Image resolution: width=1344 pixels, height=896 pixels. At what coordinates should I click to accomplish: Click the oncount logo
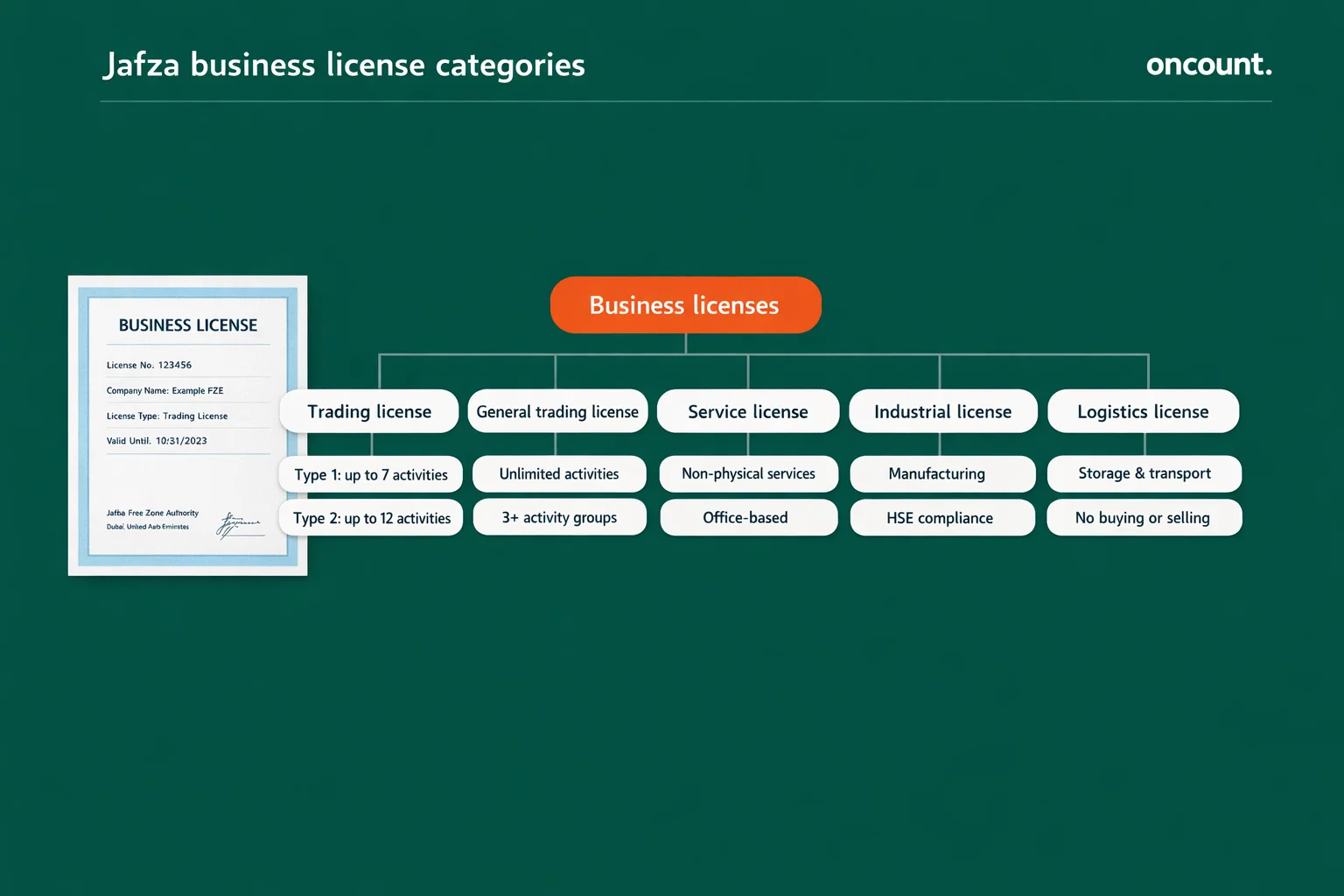[1208, 64]
